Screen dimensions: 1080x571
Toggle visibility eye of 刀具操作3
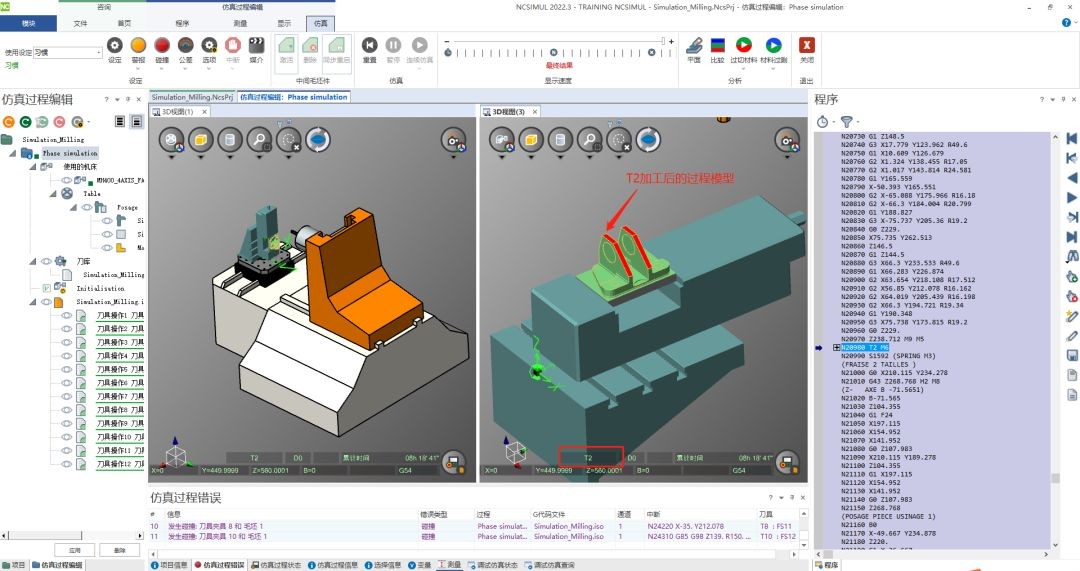pos(67,342)
